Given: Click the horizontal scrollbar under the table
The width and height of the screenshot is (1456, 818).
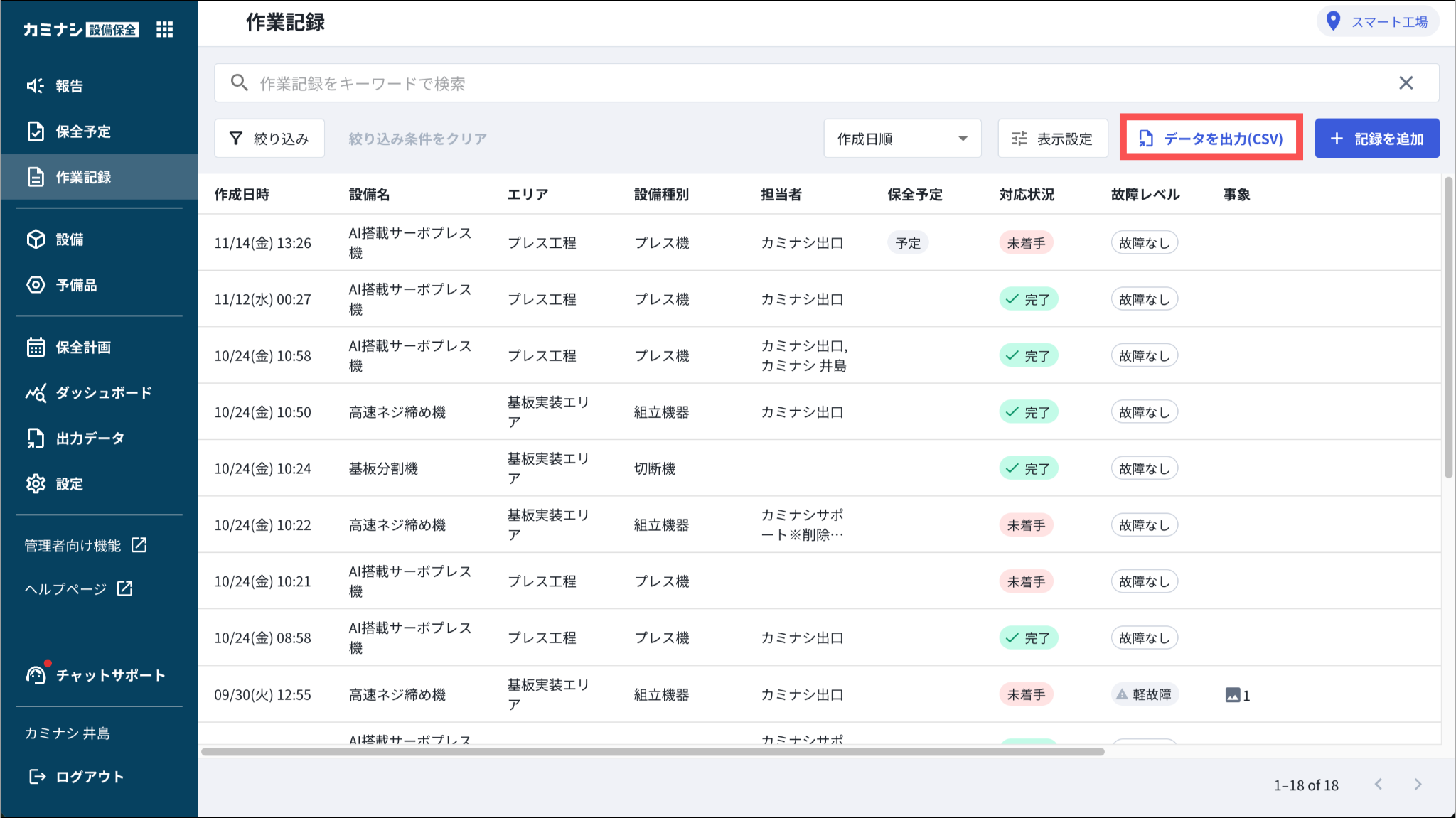Looking at the screenshot, I should click(652, 752).
